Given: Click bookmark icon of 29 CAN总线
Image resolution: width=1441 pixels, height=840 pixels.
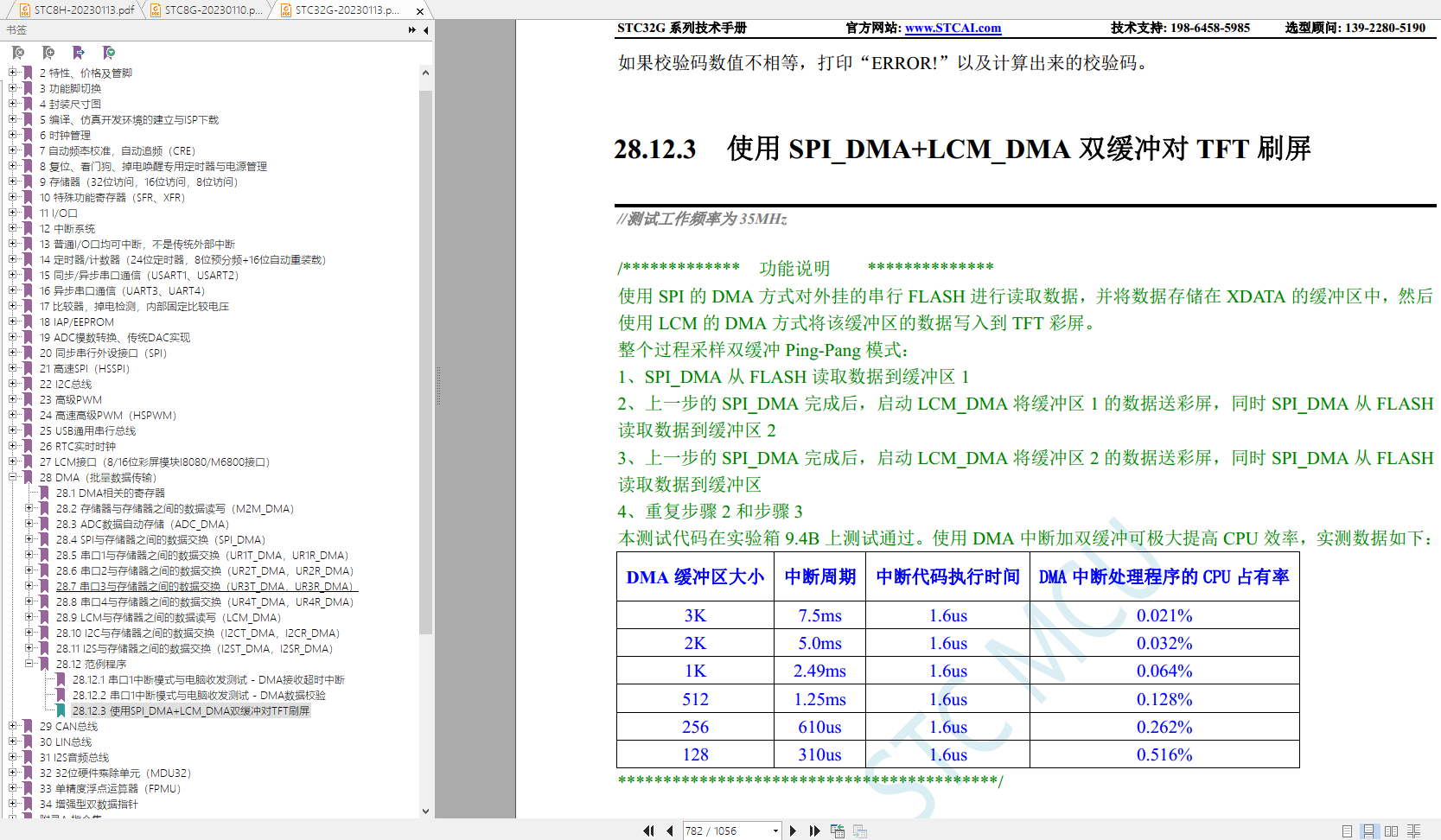Looking at the screenshot, I should click(28, 726).
